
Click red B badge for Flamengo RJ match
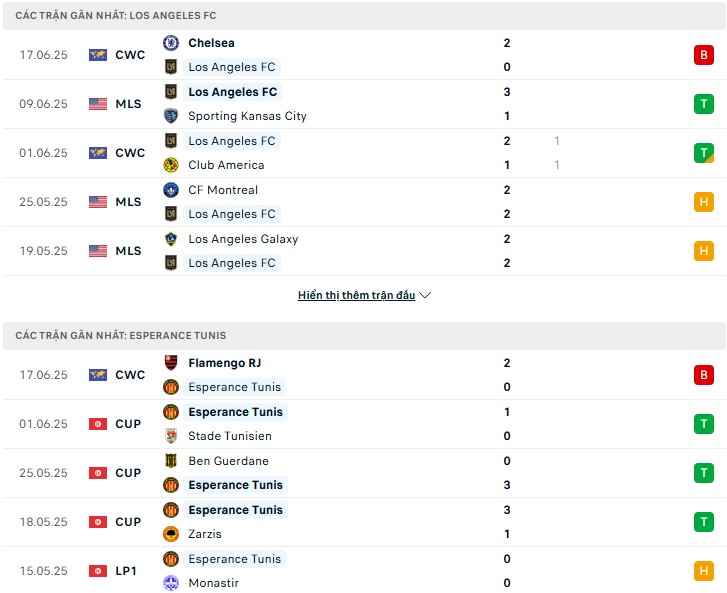click(x=703, y=375)
